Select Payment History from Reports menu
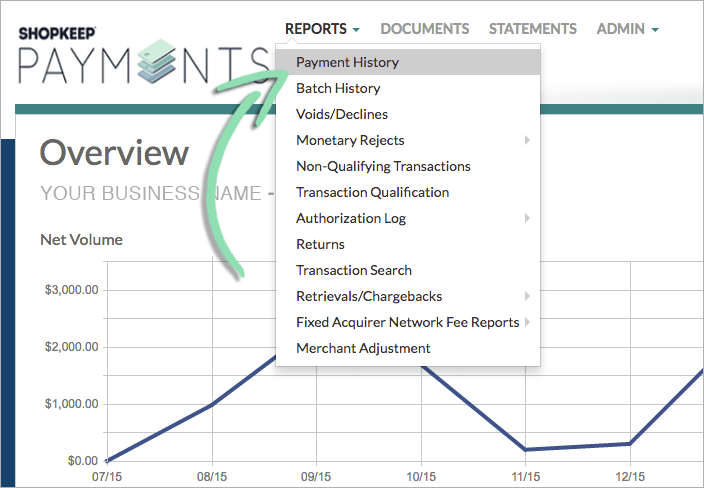The image size is (704, 488). tap(408, 62)
